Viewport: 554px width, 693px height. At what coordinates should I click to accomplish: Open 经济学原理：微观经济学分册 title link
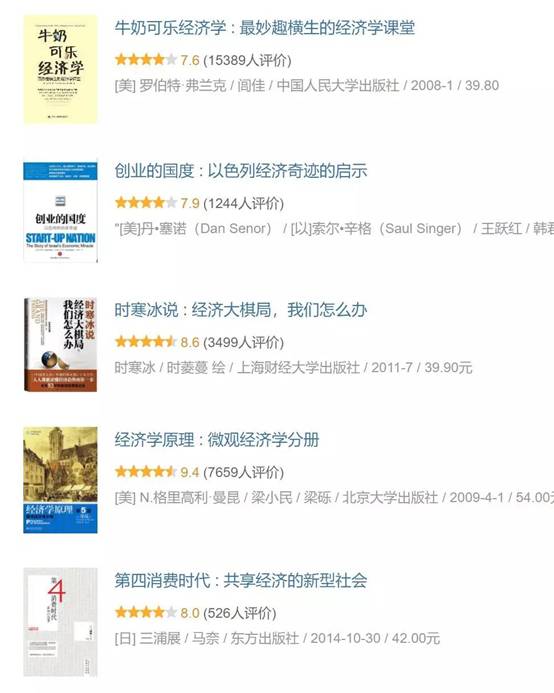[x=217, y=440]
